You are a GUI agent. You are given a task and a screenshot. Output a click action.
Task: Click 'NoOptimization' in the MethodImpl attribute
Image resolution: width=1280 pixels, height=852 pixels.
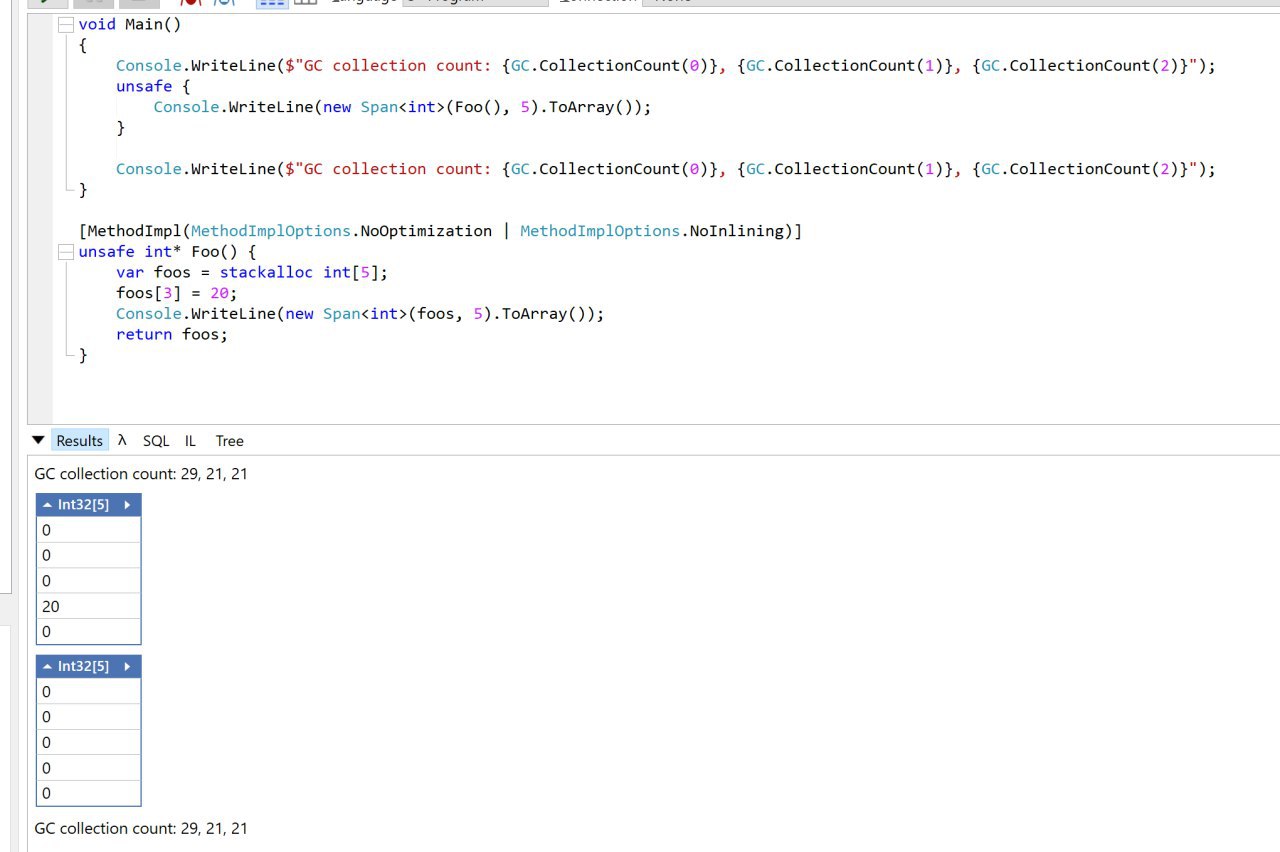tap(426, 231)
